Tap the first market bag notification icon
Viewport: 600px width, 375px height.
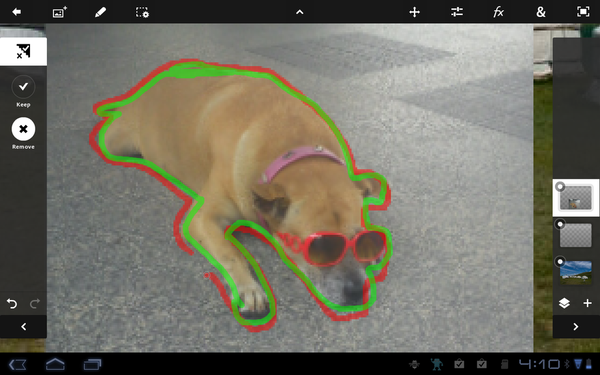[459, 364]
